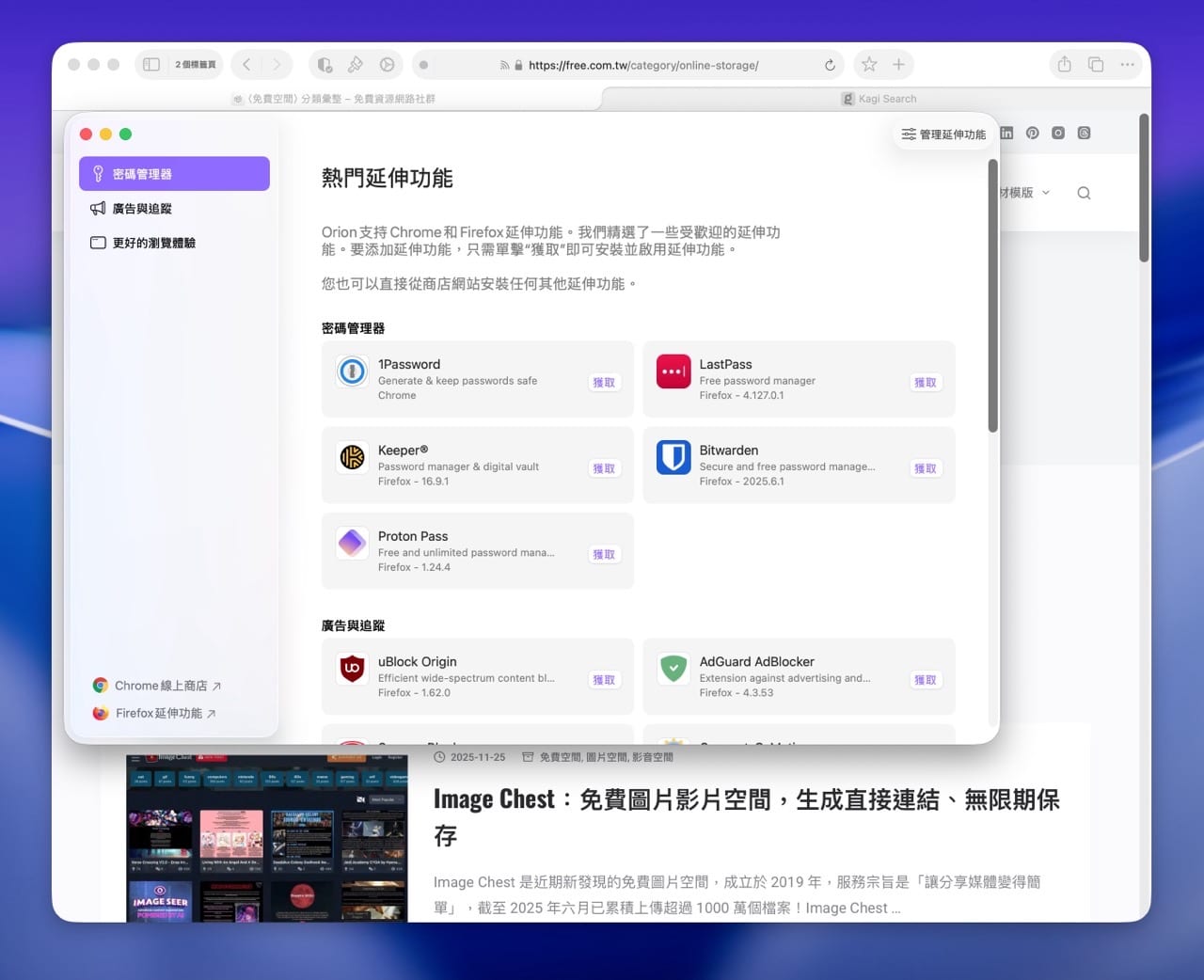Click the share icon in the toolbar
This screenshot has height=980, width=1204.
(1063, 64)
